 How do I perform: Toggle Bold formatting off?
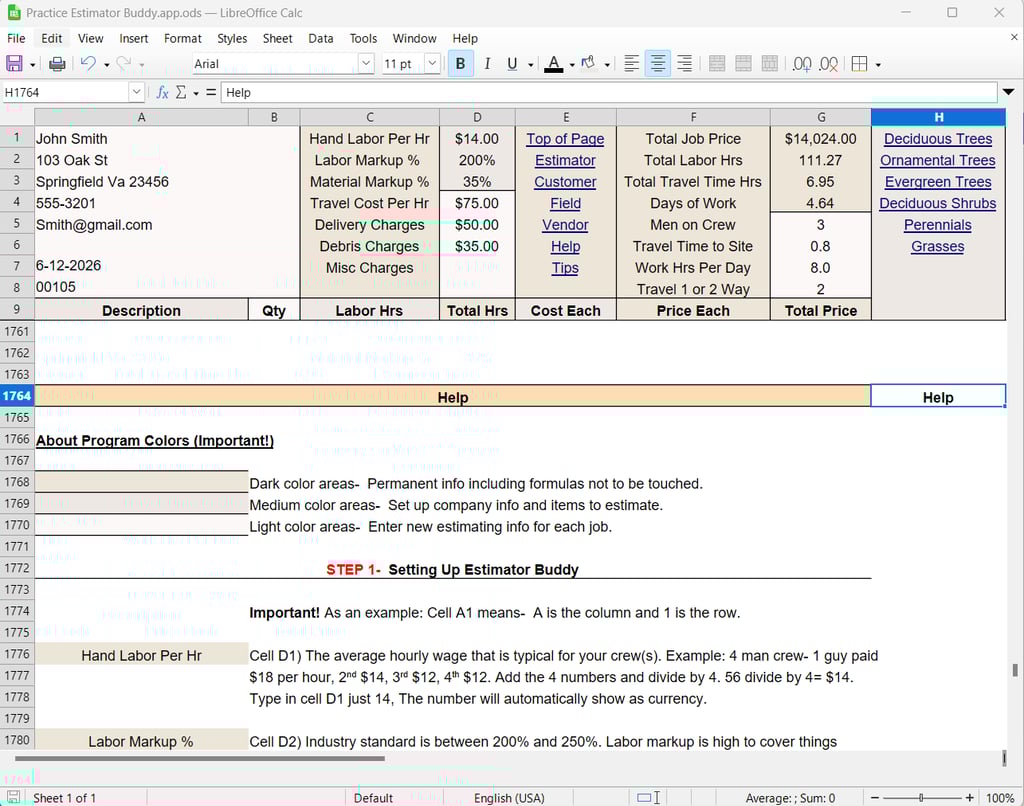coord(459,63)
